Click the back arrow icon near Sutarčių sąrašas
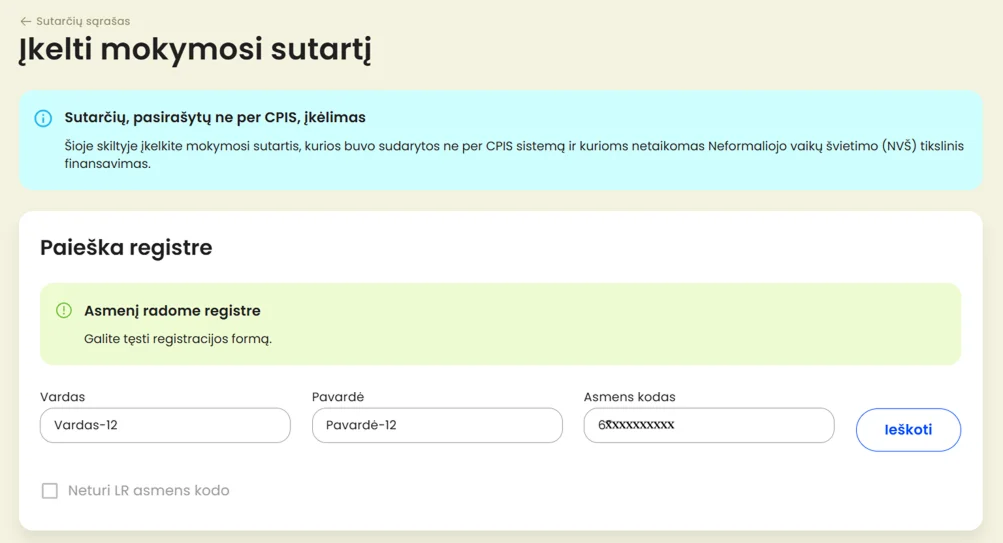 (x=26, y=21)
